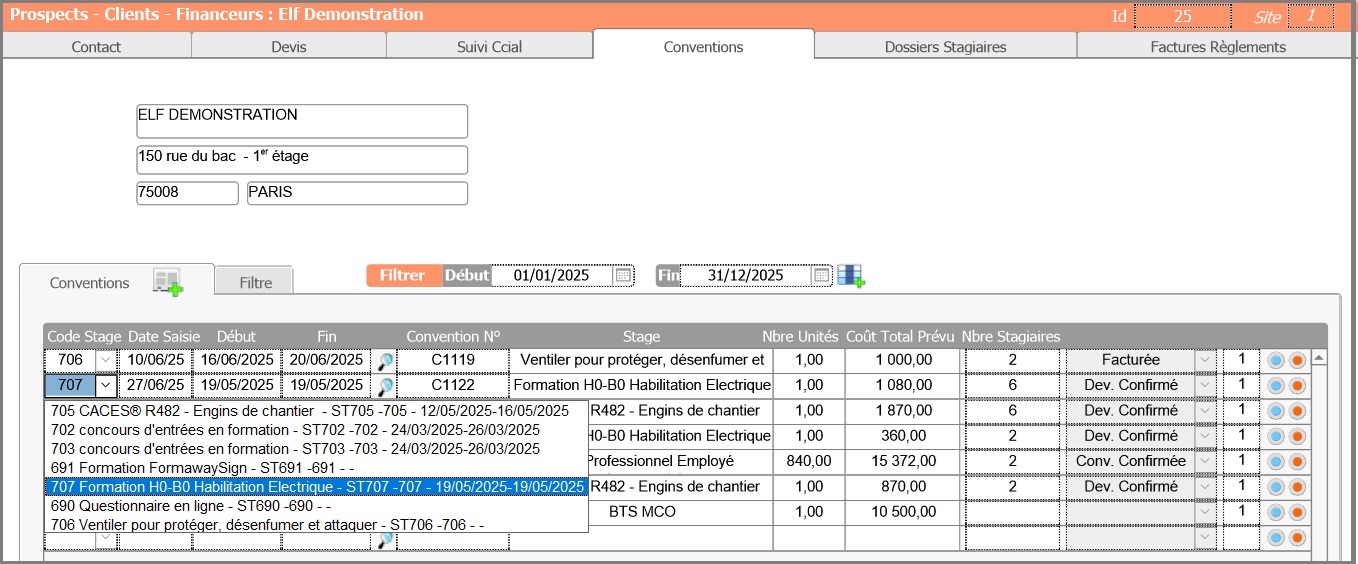Expand the Facturée status dropdown

tap(1205, 360)
